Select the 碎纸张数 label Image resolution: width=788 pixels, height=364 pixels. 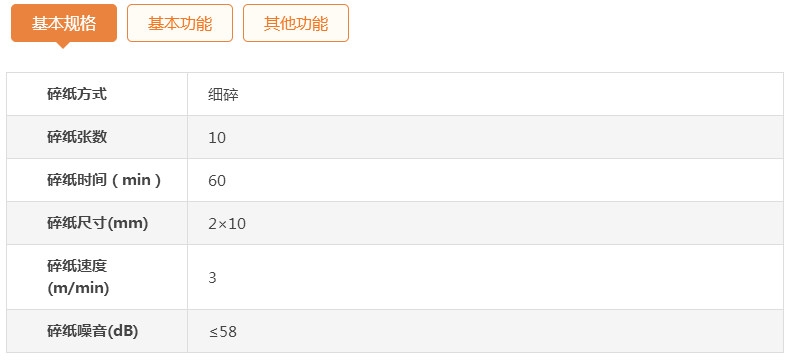coord(77,137)
